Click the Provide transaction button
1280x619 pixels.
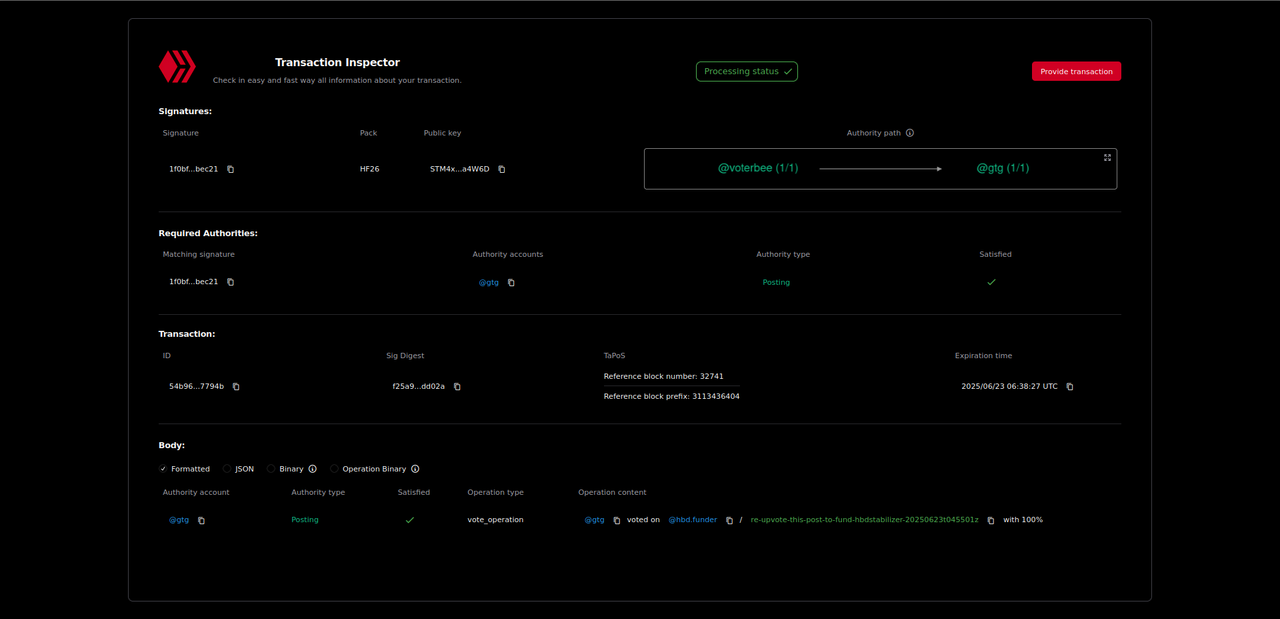[x=1076, y=72]
